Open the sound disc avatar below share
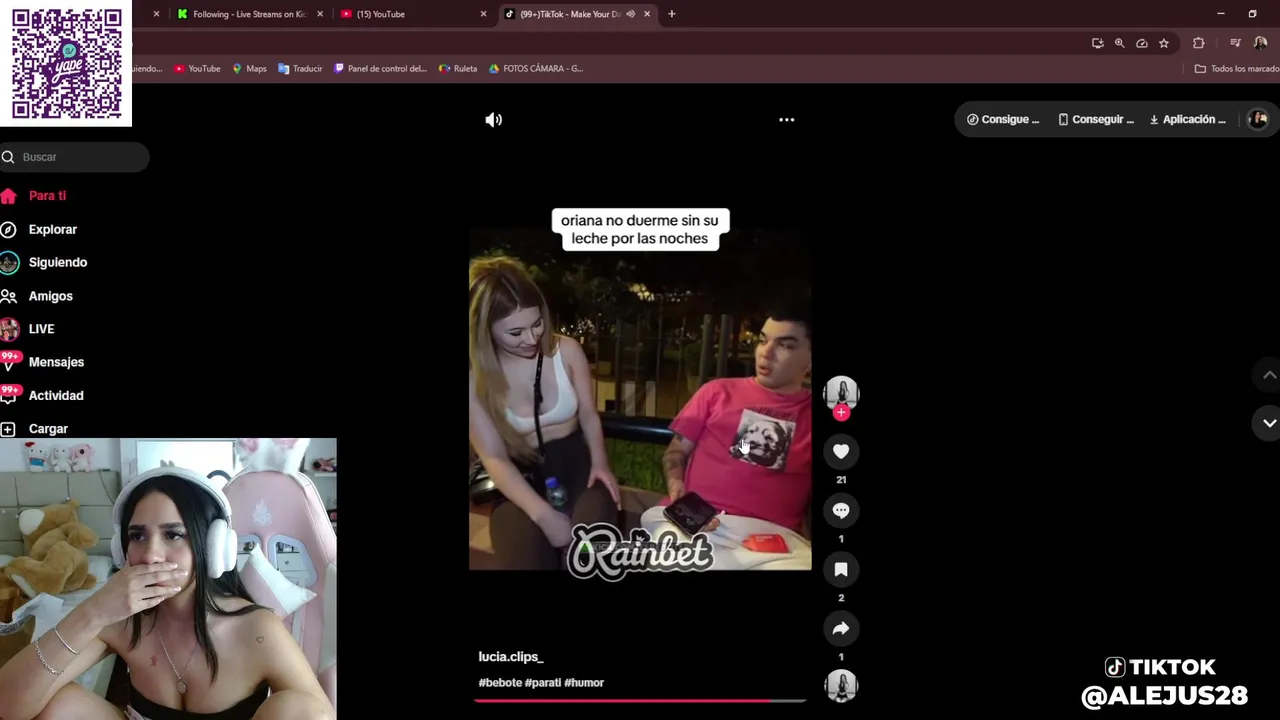This screenshot has height=720, width=1280. [x=841, y=686]
